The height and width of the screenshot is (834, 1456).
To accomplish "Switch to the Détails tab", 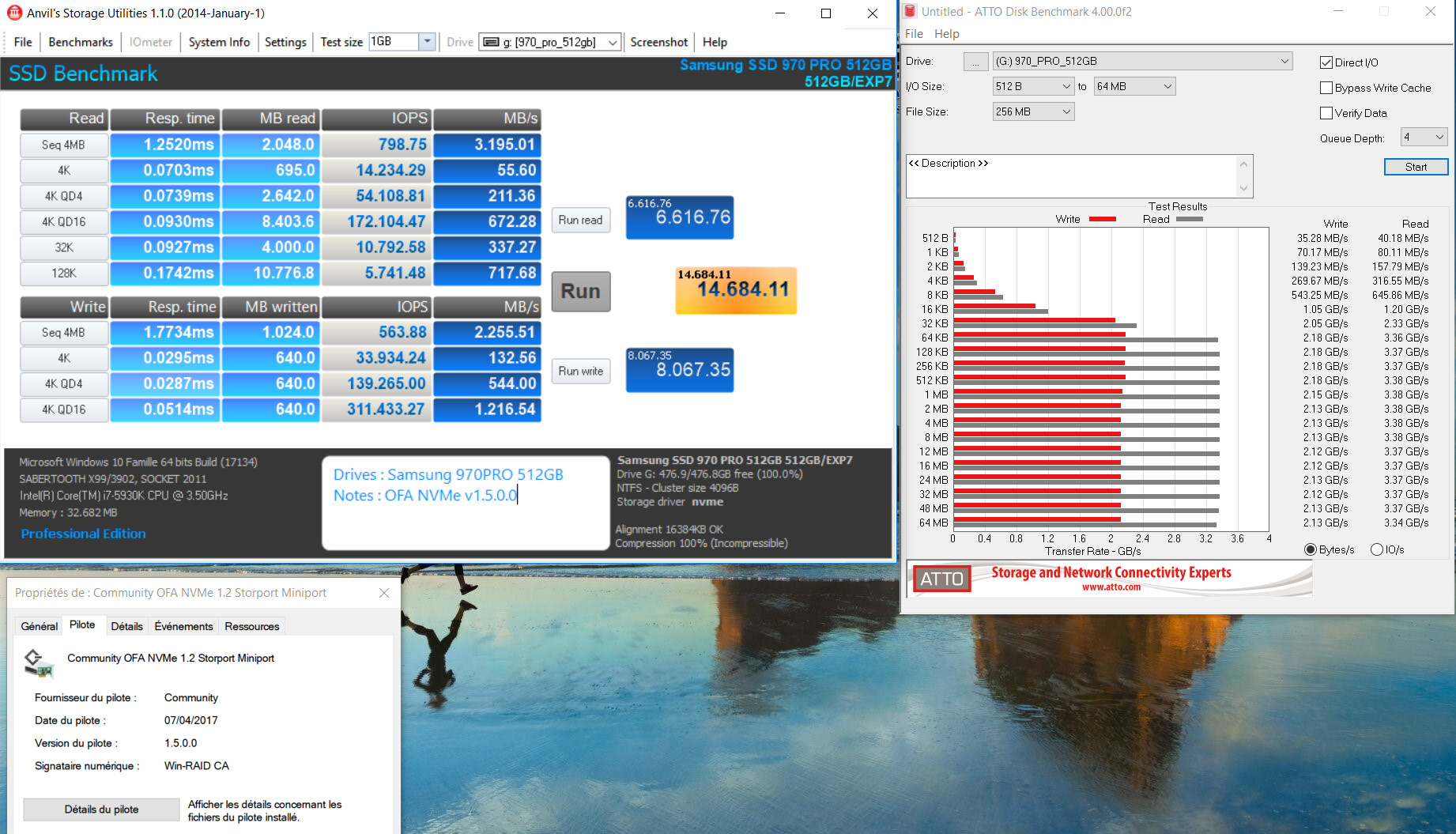I will [126, 626].
